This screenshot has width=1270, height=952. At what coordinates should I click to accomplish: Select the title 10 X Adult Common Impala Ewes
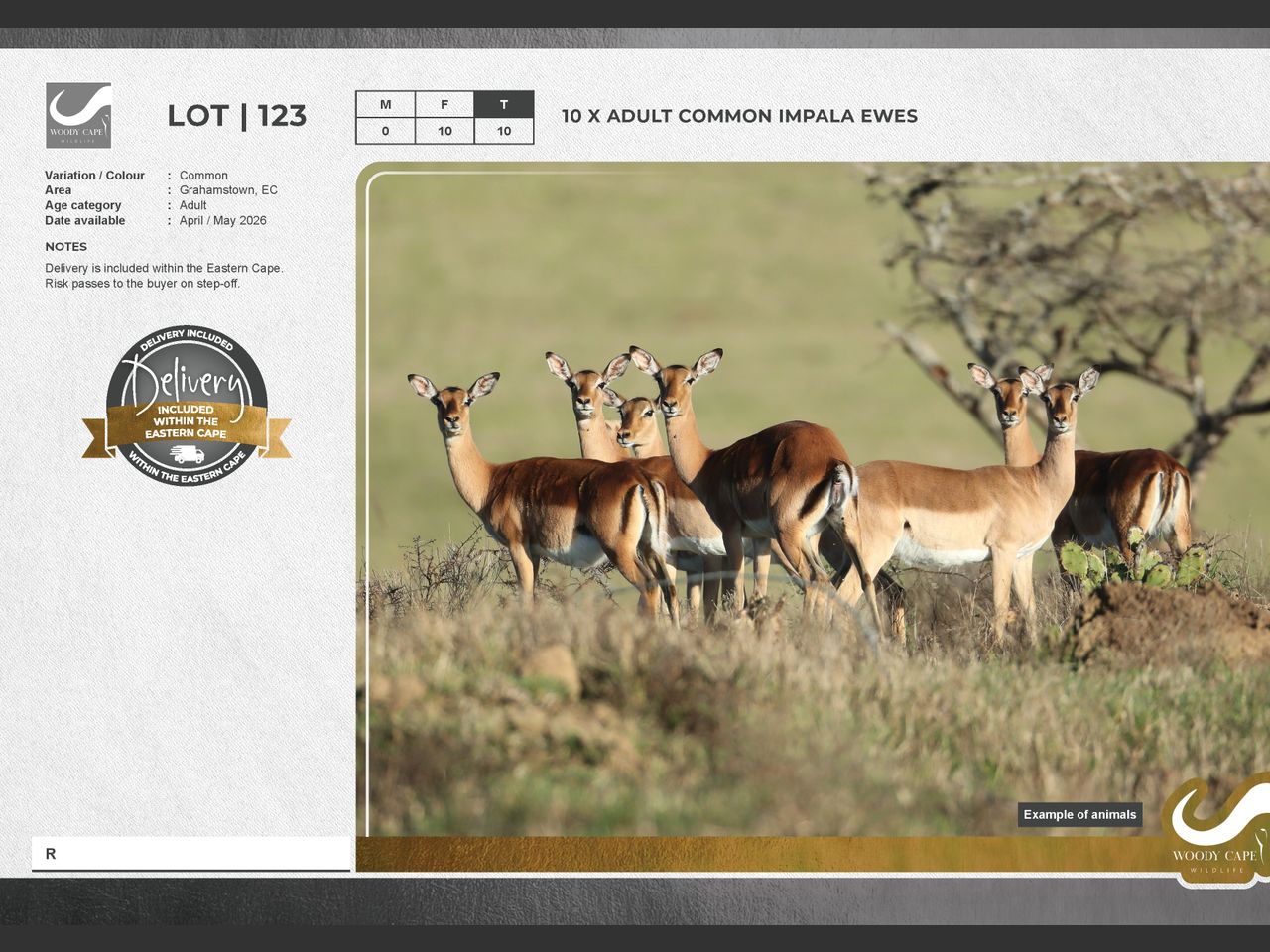point(739,116)
